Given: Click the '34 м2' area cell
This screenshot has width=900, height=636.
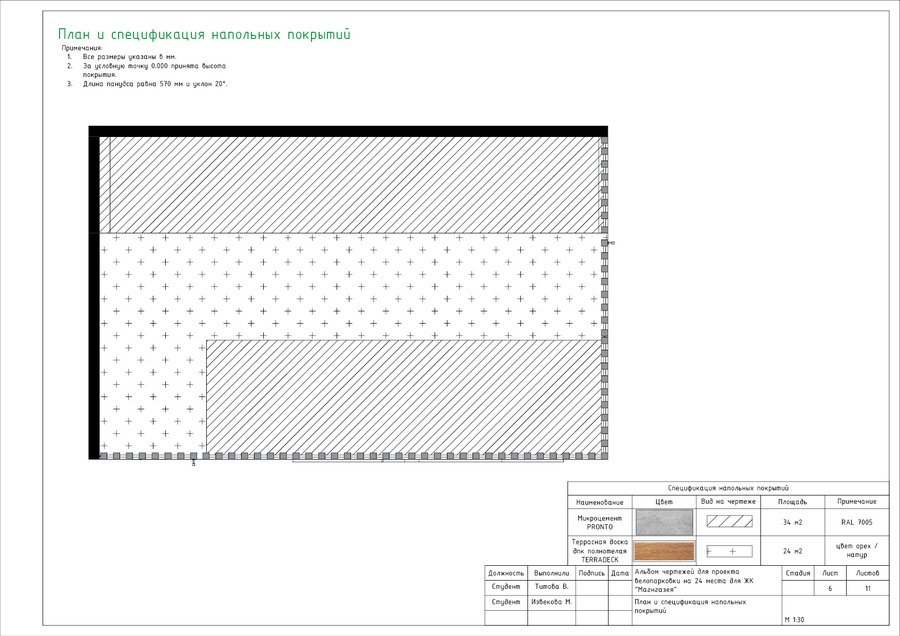Looking at the screenshot, I should point(793,522).
